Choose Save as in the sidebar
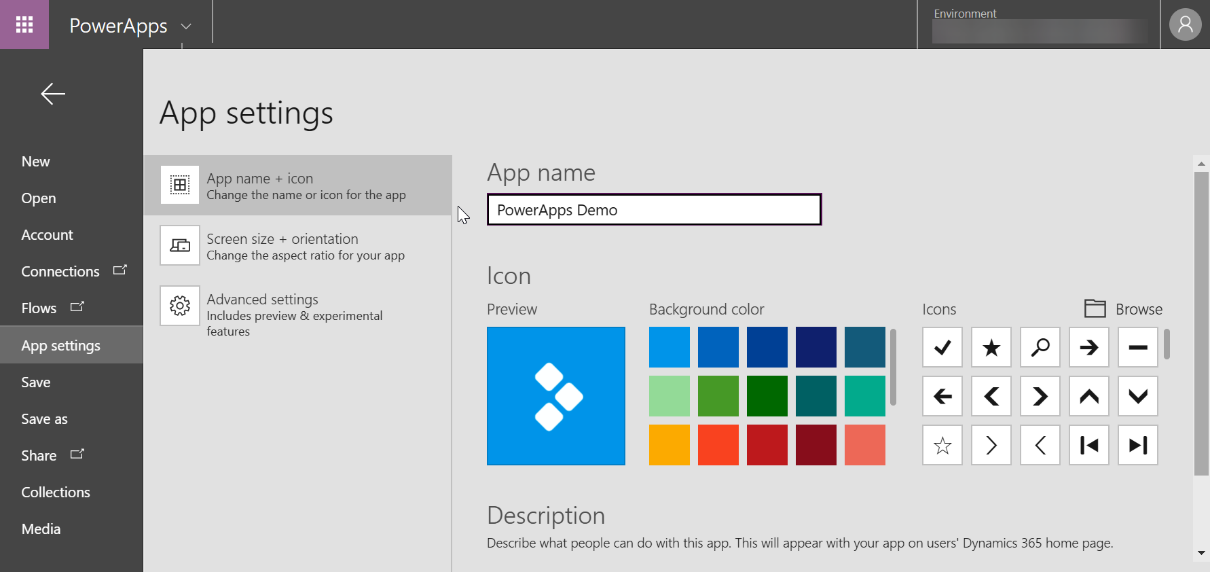 (x=44, y=419)
